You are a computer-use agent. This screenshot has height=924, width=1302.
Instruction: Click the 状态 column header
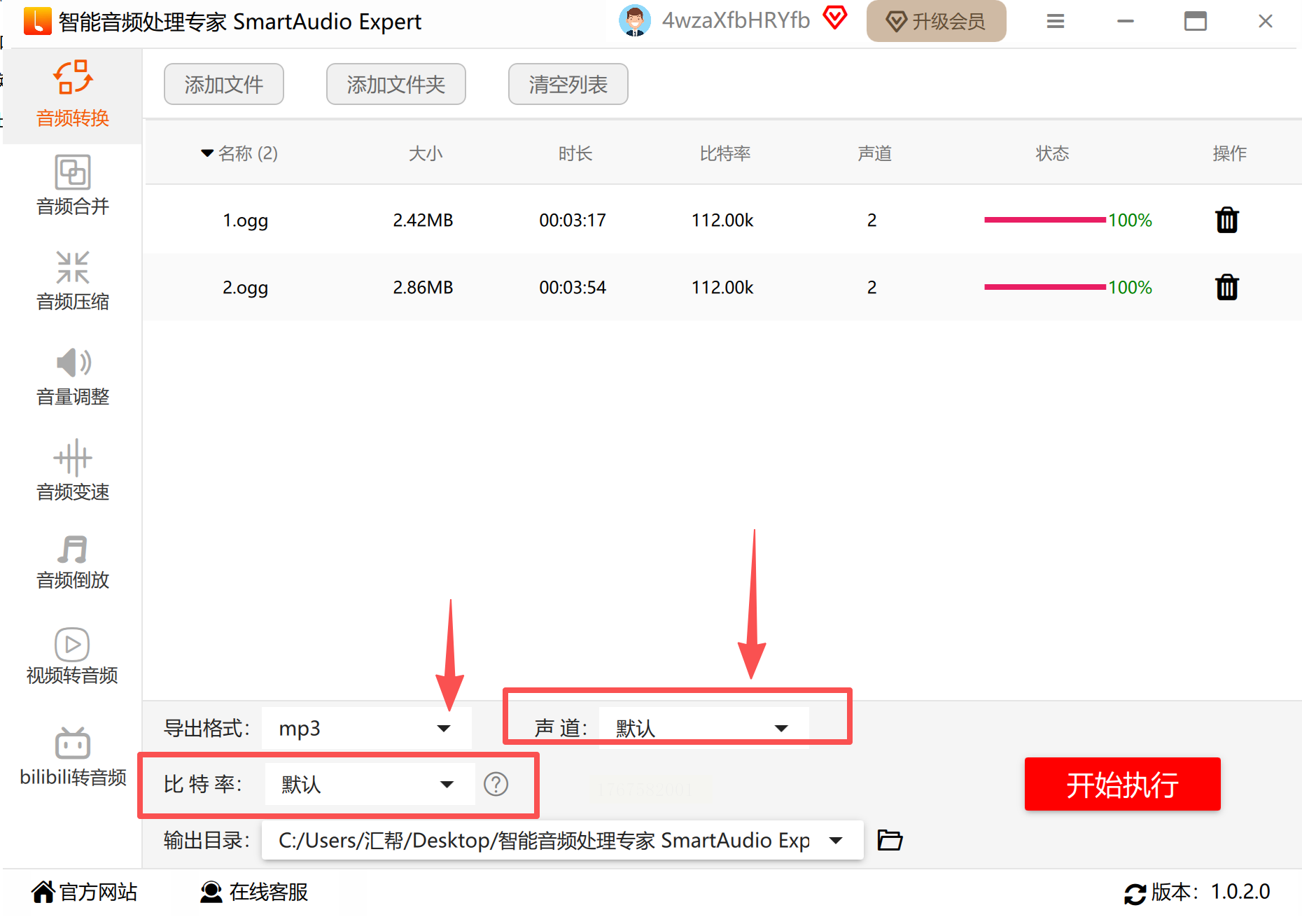click(x=1053, y=153)
